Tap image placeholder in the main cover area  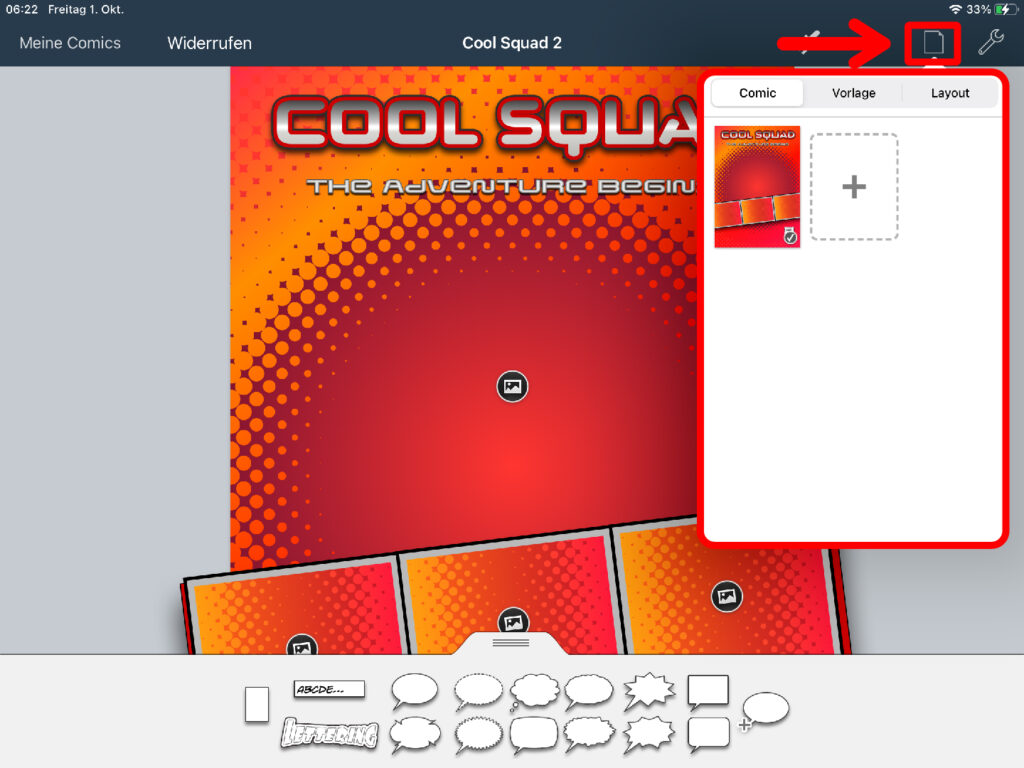click(512, 386)
